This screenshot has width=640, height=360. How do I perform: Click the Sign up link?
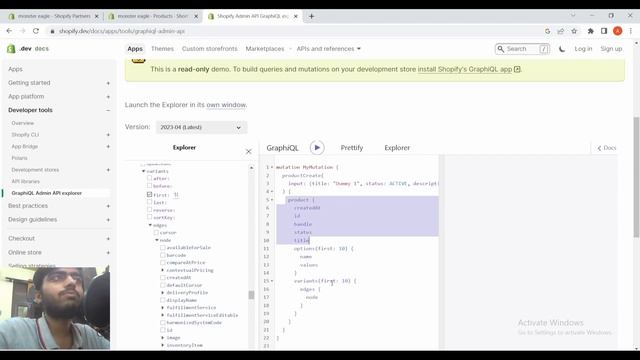click(611, 49)
